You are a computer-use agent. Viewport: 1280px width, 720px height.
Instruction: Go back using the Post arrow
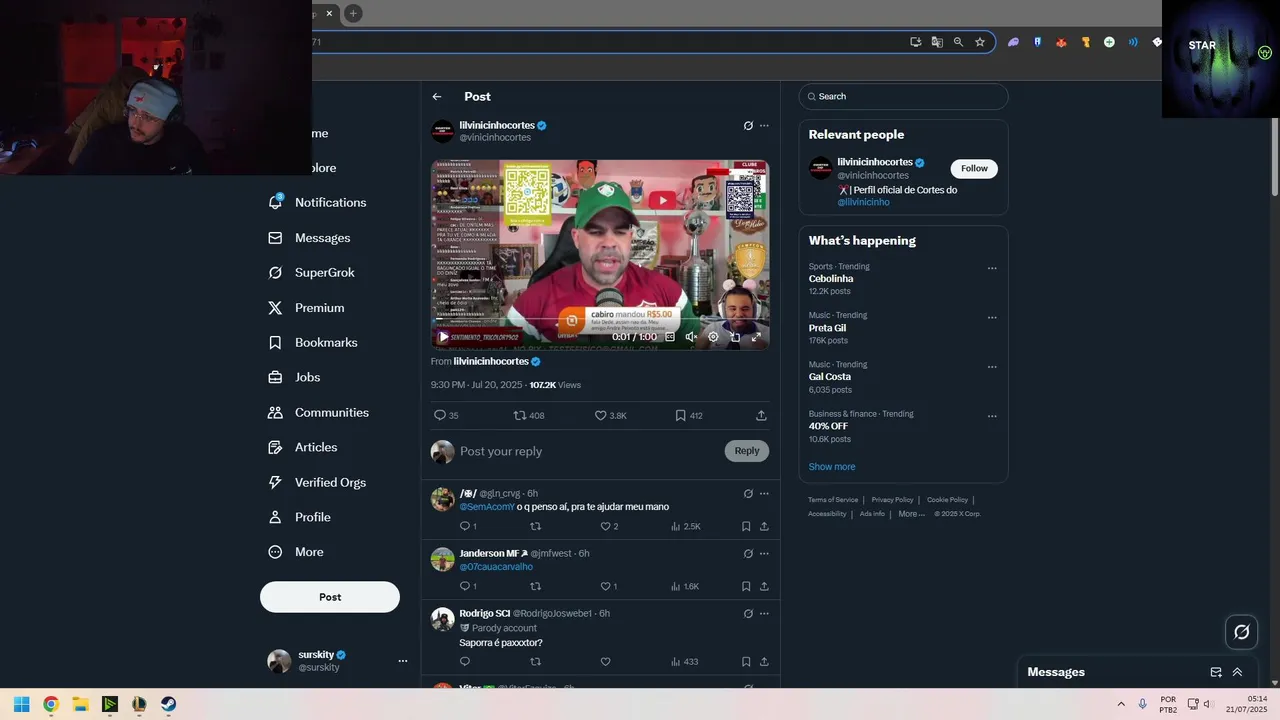click(x=437, y=97)
